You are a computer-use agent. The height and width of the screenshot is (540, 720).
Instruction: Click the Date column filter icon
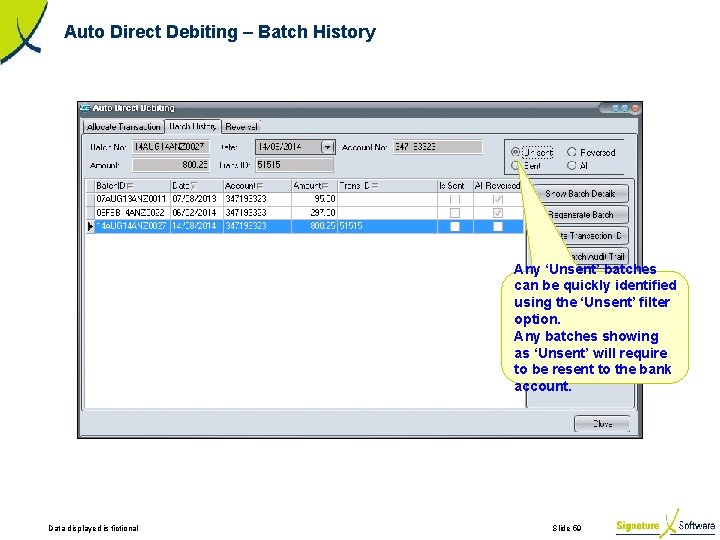point(194,186)
